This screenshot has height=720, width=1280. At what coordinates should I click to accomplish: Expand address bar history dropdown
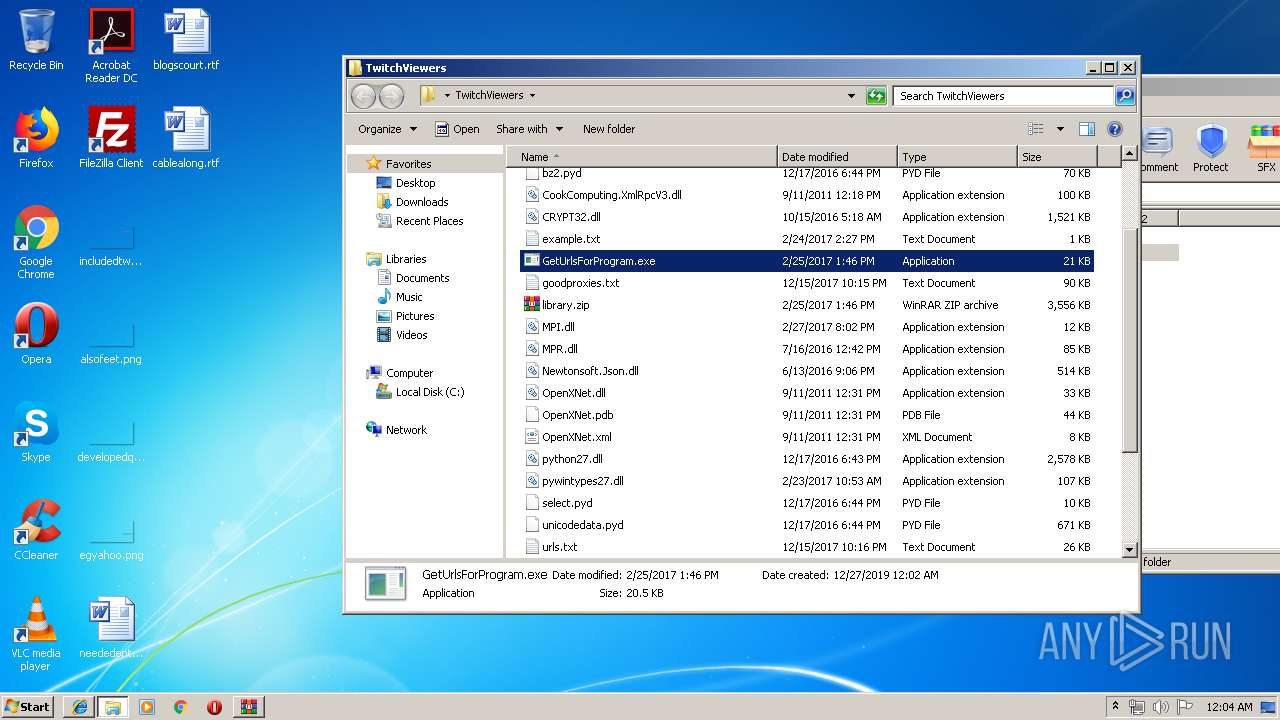pos(851,96)
